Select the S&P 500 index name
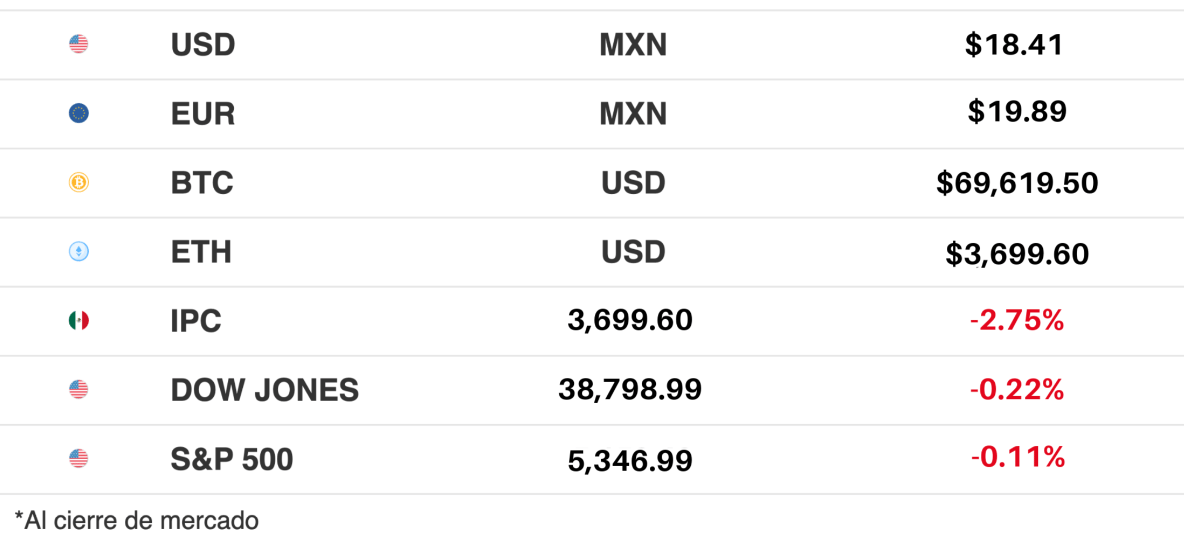Screen dimensions: 1184x546 [x=232, y=459]
